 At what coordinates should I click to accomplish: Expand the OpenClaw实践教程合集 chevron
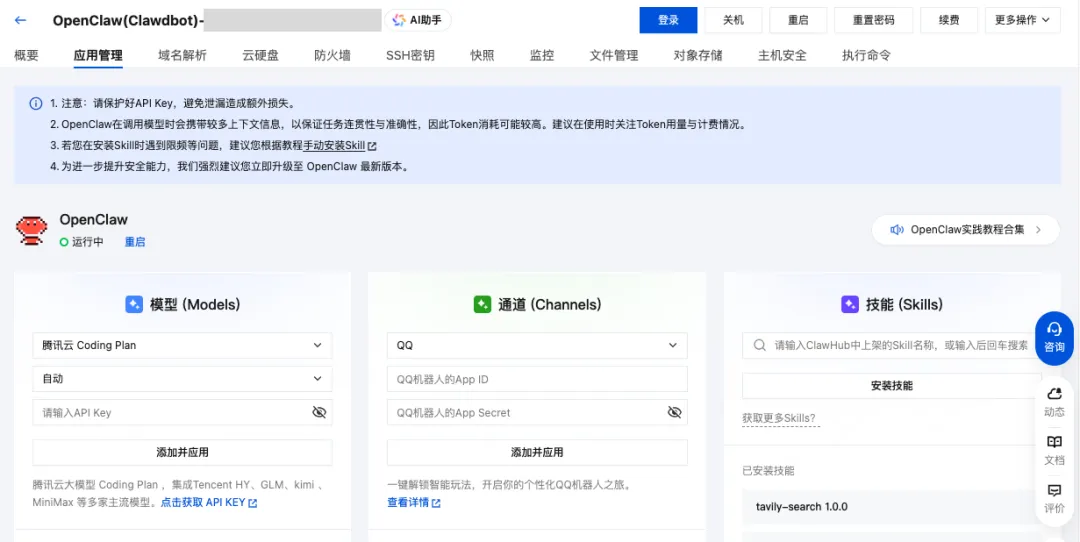tap(1038, 229)
